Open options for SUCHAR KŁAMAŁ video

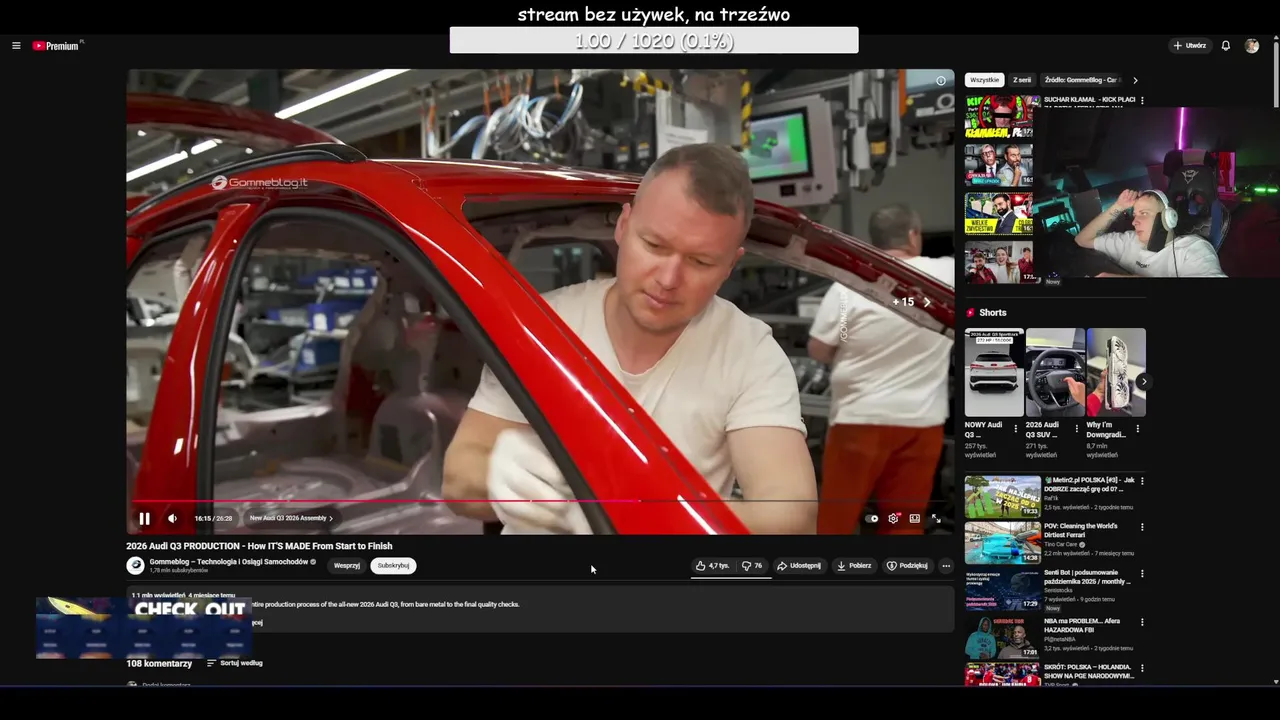click(x=1142, y=101)
